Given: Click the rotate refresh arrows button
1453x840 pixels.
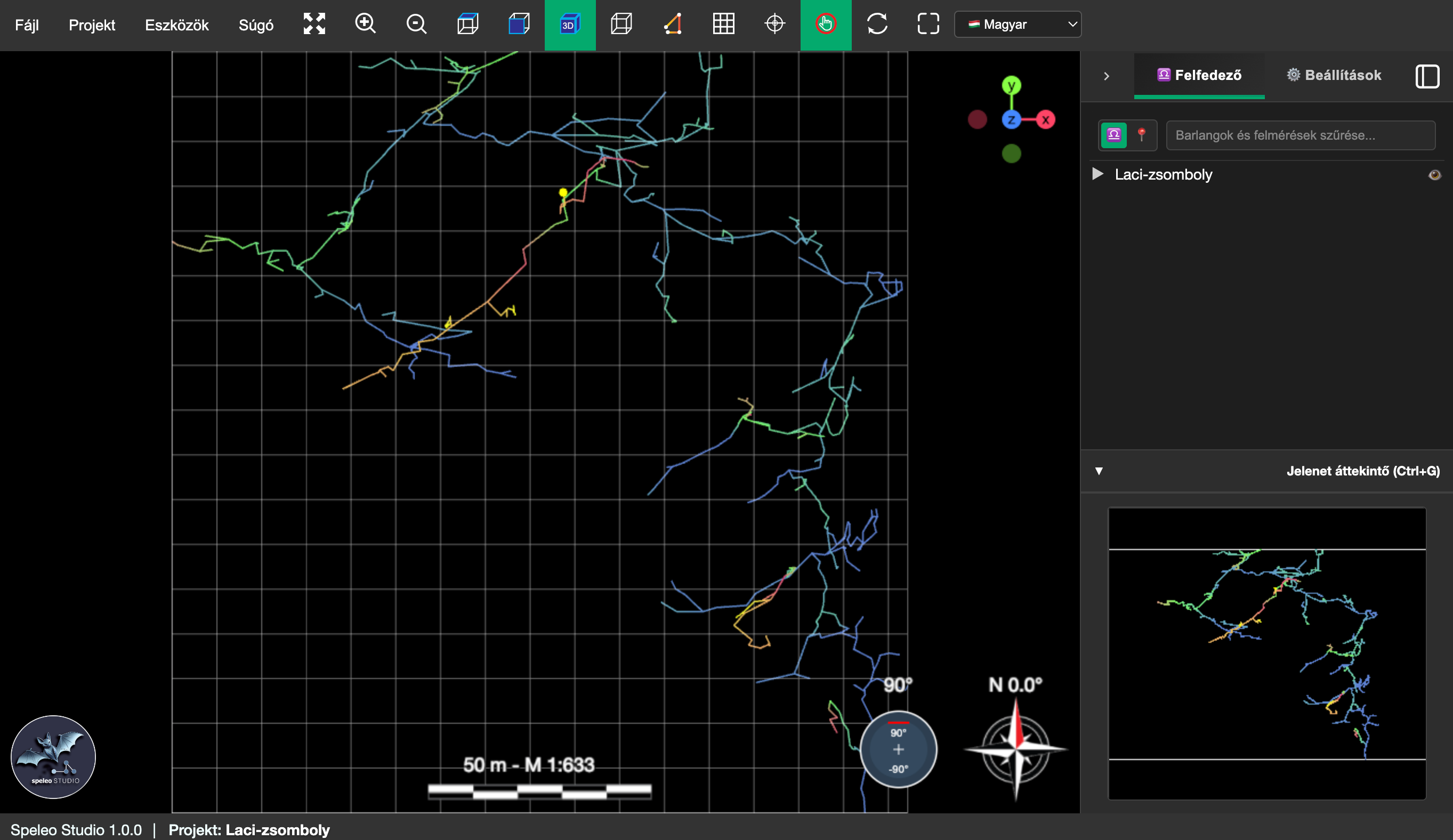Looking at the screenshot, I should click(x=877, y=24).
